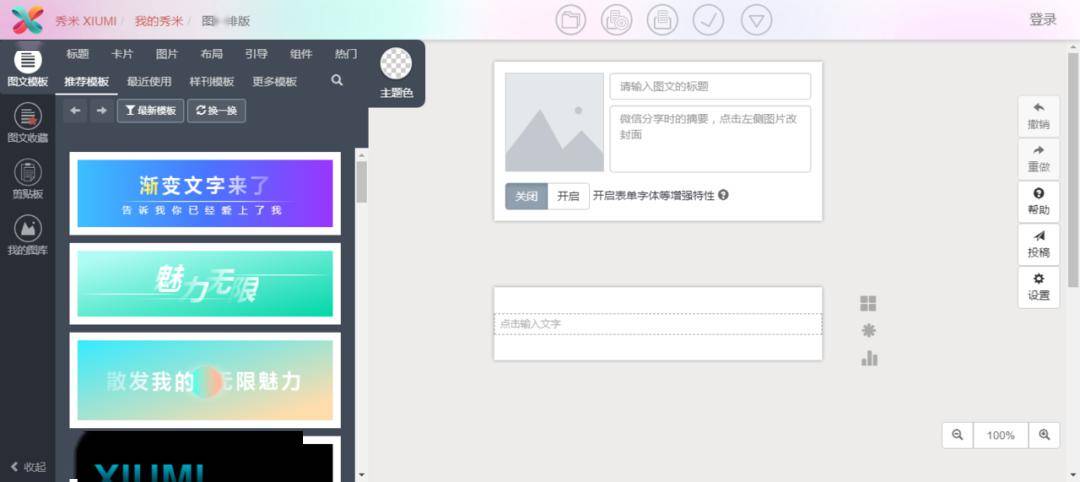Image resolution: width=1080 pixels, height=482 pixels.
Task: Click the search magnifier in template panel
Action: pos(337,81)
